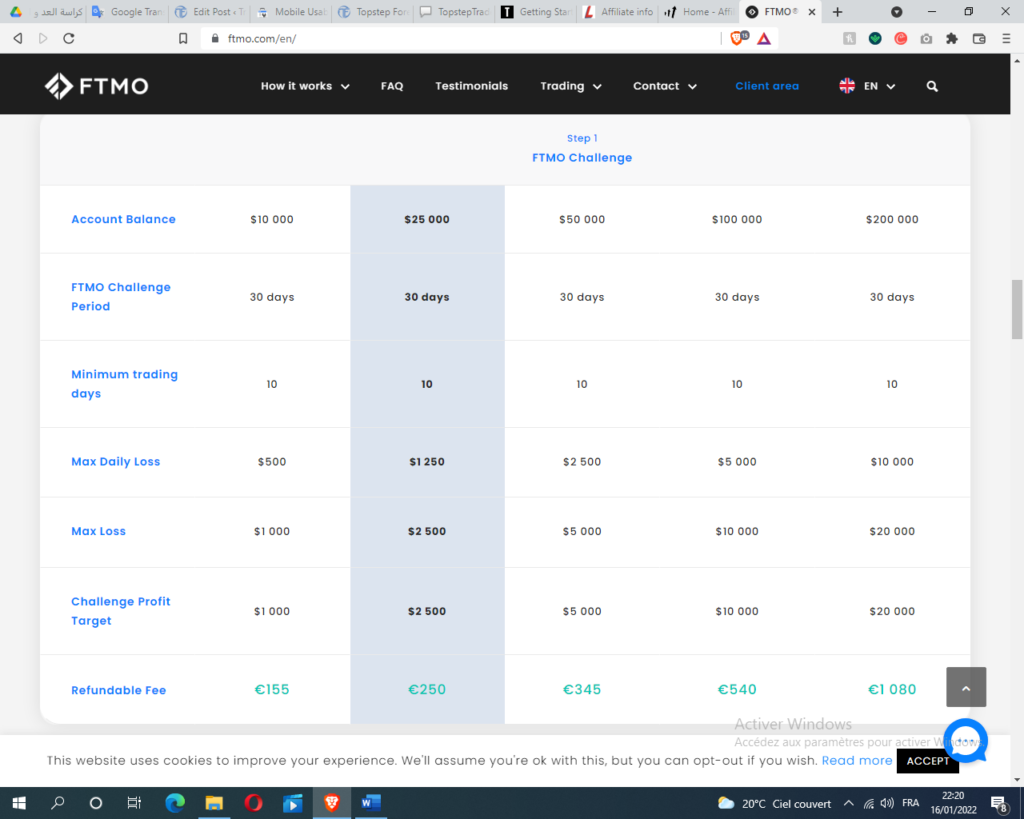The height and width of the screenshot is (819, 1024).
Task: Open File Explorer from the taskbar
Action: coord(214,803)
